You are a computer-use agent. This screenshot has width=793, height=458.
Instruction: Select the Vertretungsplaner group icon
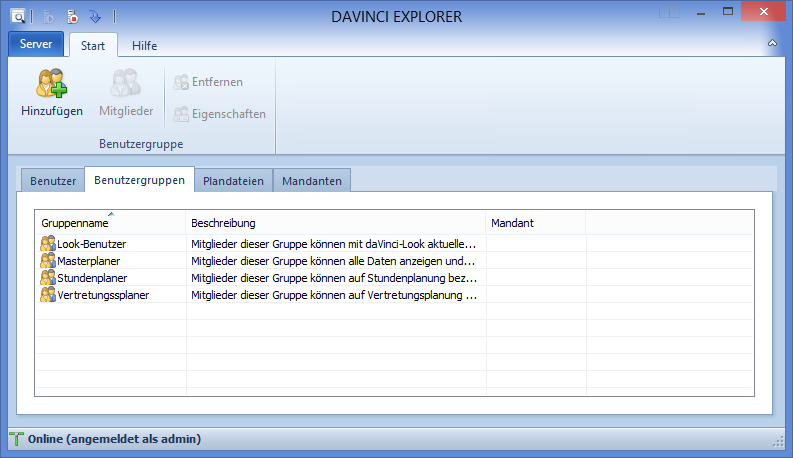[x=48, y=294]
